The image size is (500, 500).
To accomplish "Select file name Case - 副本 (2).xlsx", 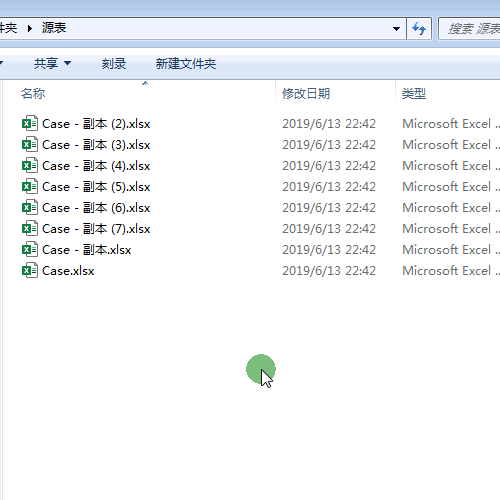I will point(96,124).
